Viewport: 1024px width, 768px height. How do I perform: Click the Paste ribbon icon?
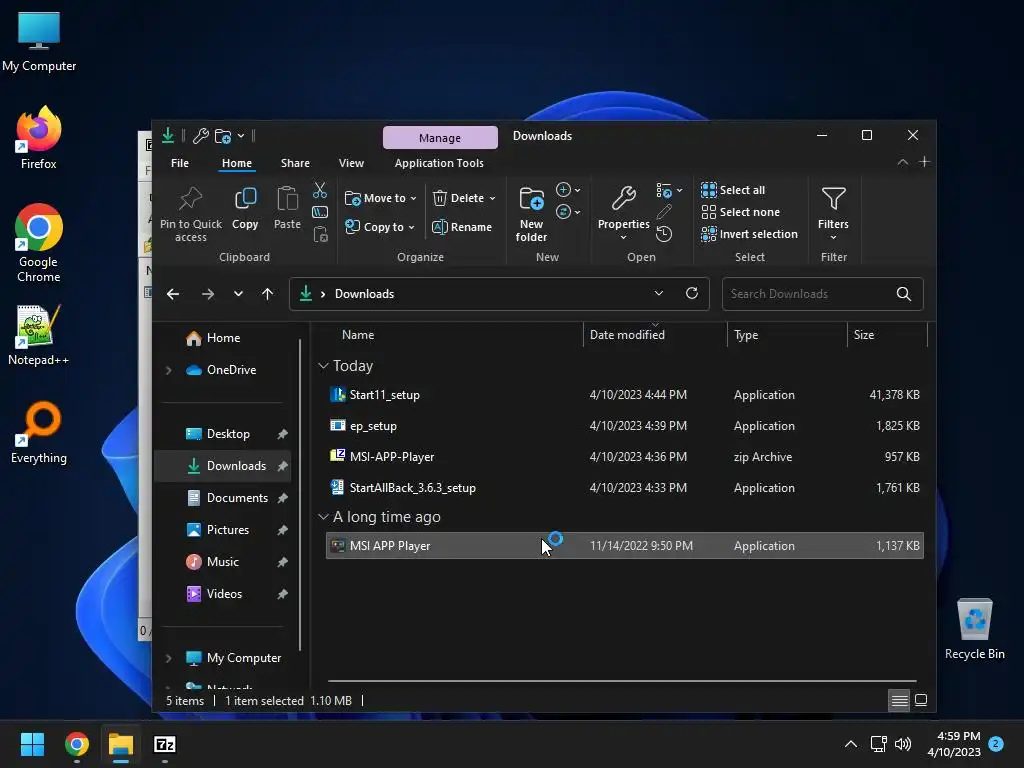click(x=287, y=199)
